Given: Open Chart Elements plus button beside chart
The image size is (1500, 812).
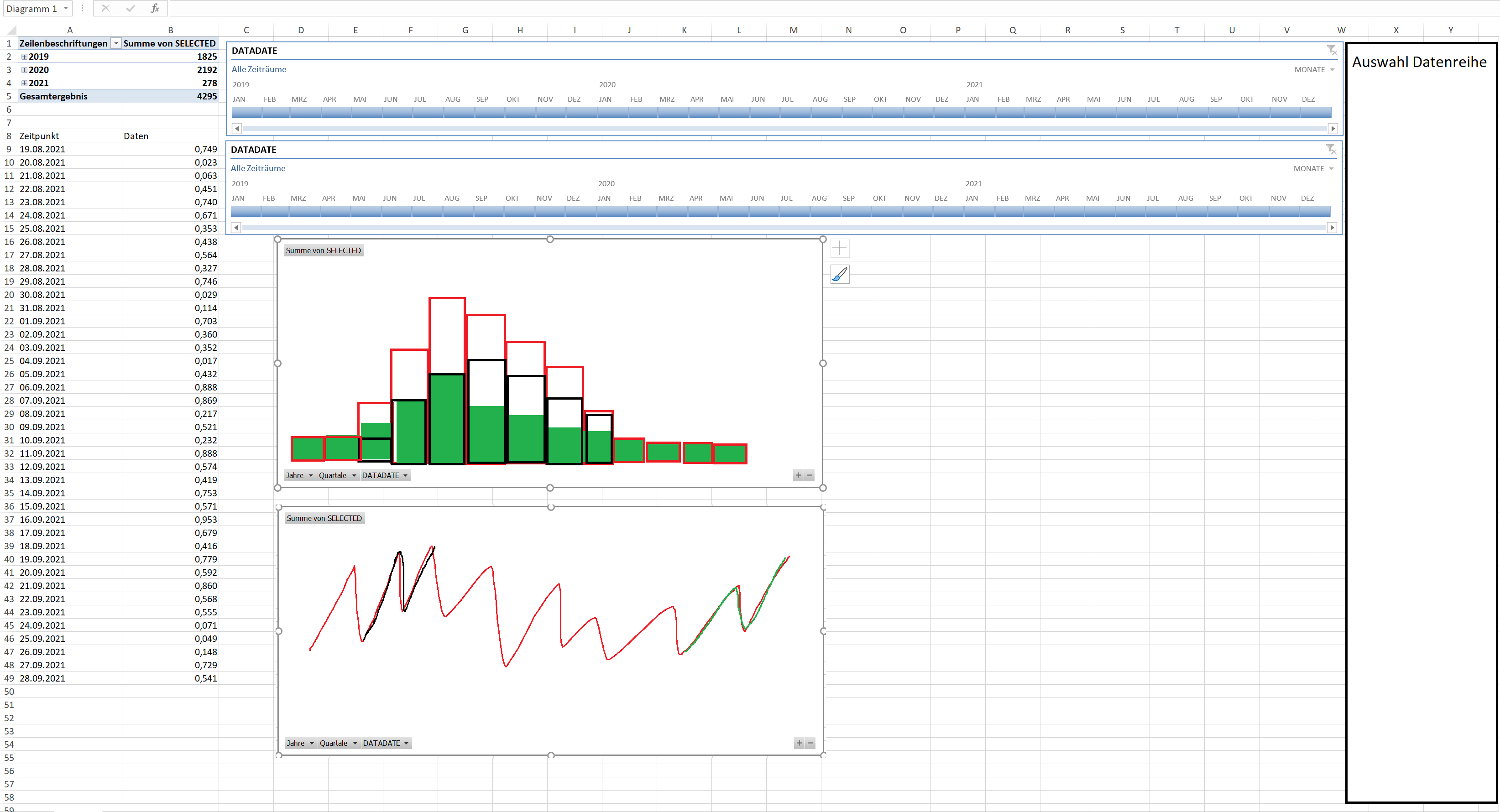Looking at the screenshot, I should click(839, 249).
